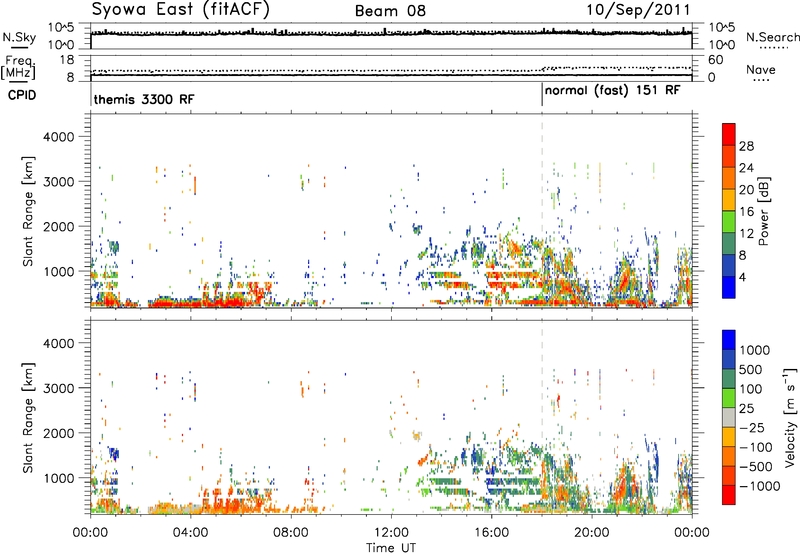Pick the red top segment of Power color bar
Image resolution: width=800 pixels, height=554 pixels.
tap(729, 135)
